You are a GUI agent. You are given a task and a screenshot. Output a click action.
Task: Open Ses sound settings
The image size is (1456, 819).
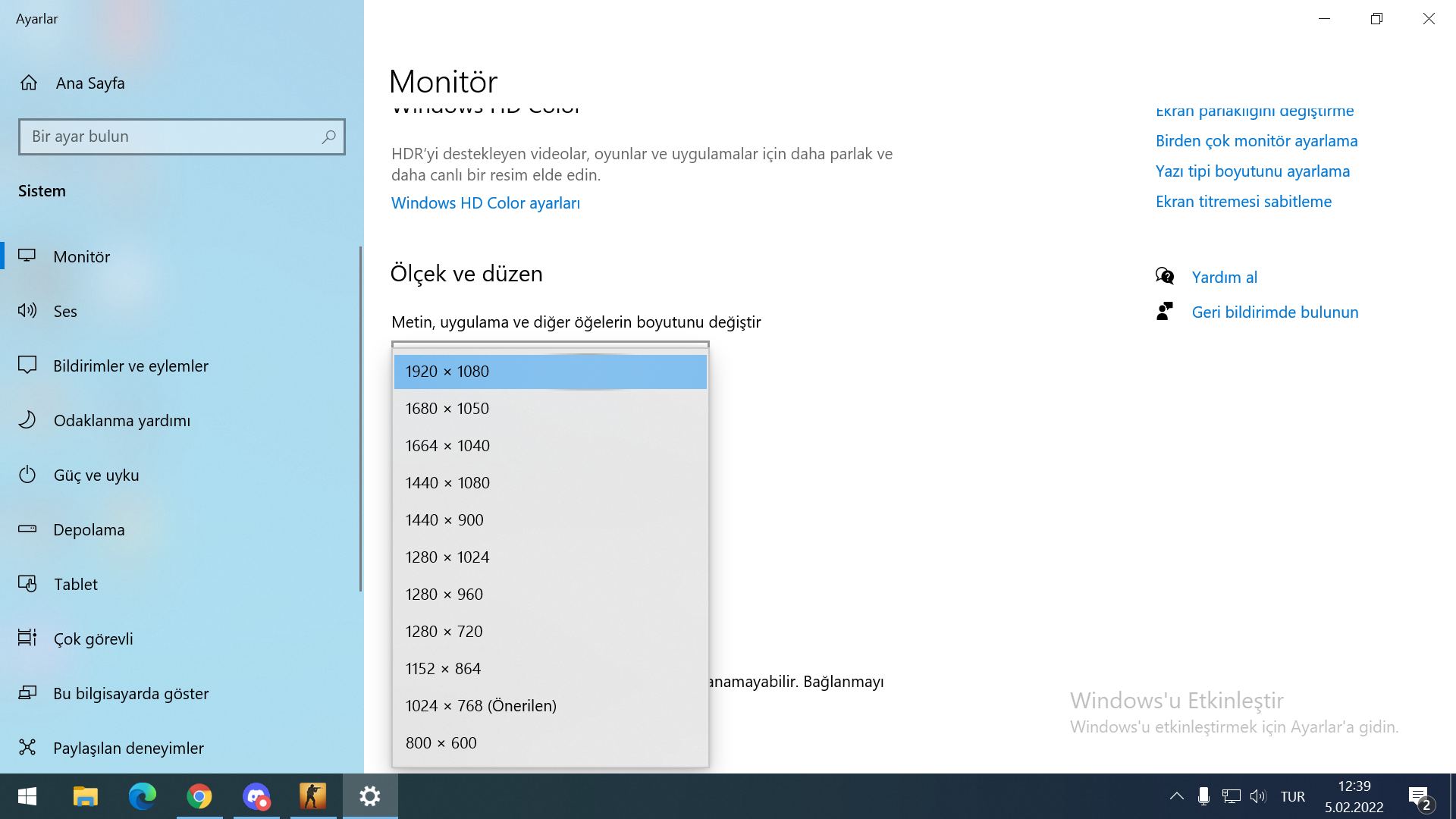click(x=65, y=311)
